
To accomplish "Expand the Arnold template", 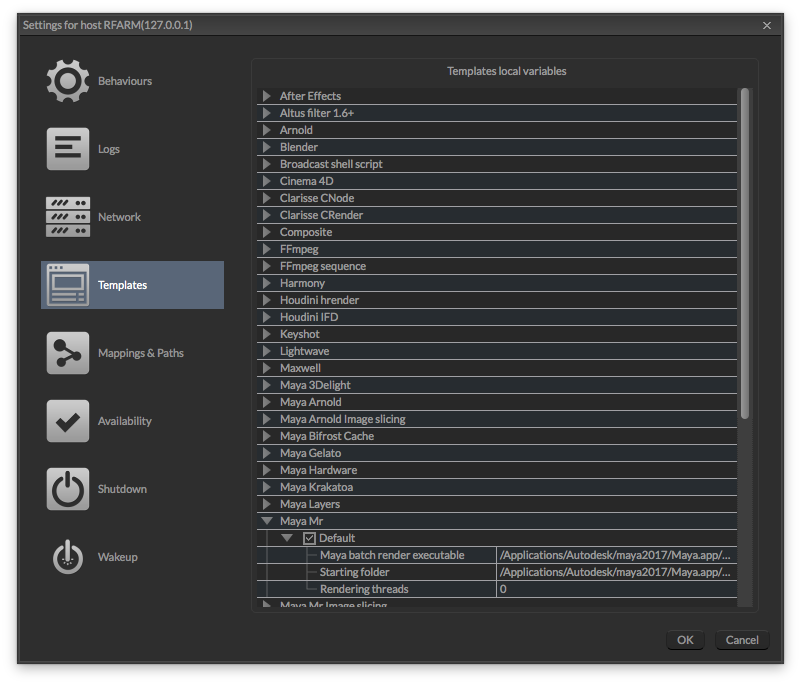I will (x=266, y=130).
